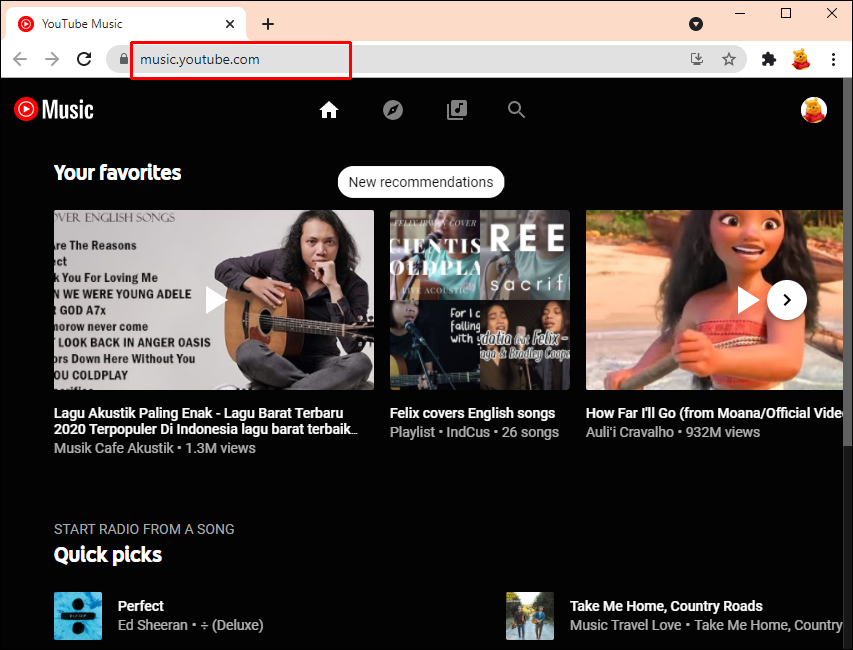Open a new browser tab
The image size is (853, 650).
pyautogui.click(x=268, y=24)
